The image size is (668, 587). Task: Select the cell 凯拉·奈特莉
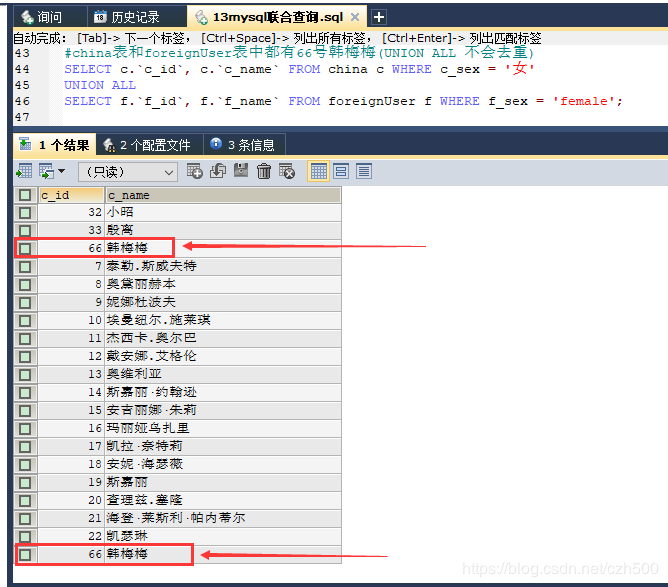point(223,446)
